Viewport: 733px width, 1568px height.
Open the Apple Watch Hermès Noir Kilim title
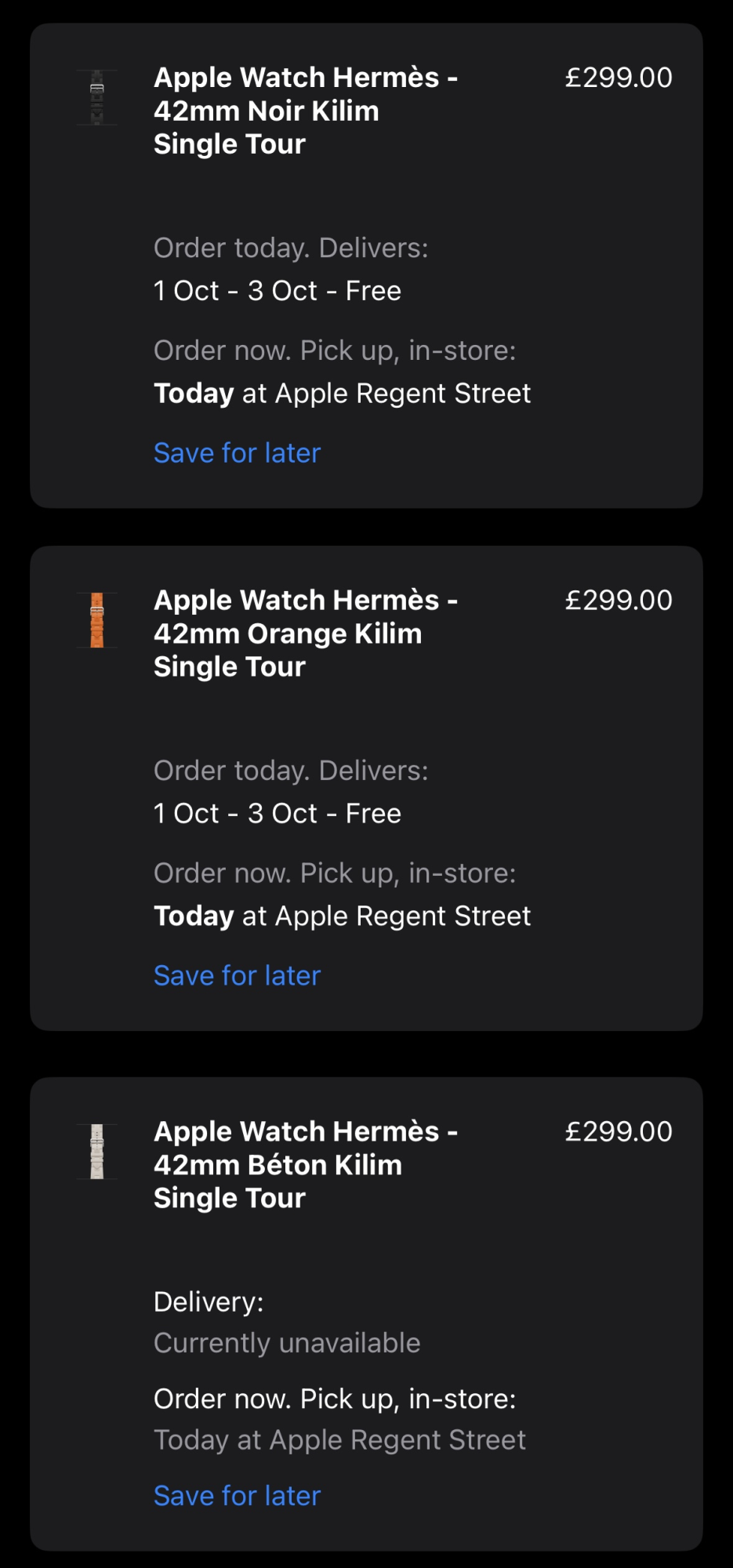pyautogui.click(x=306, y=111)
